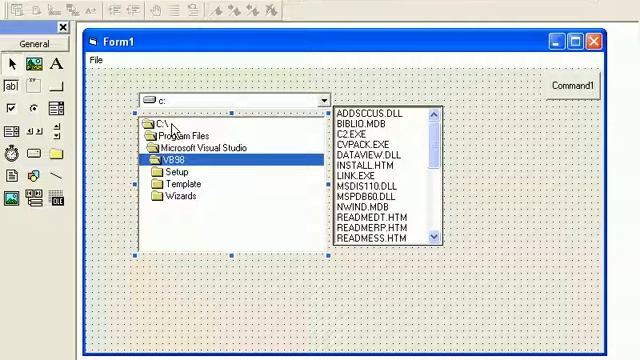Select the OptionButton control tool

click(x=34, y=108)
